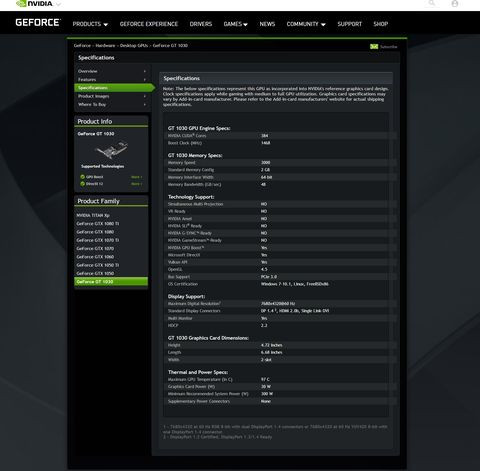Screen dimensions: 480x471
Task: Click the Product Info panel heading
Action: (95, 121)
